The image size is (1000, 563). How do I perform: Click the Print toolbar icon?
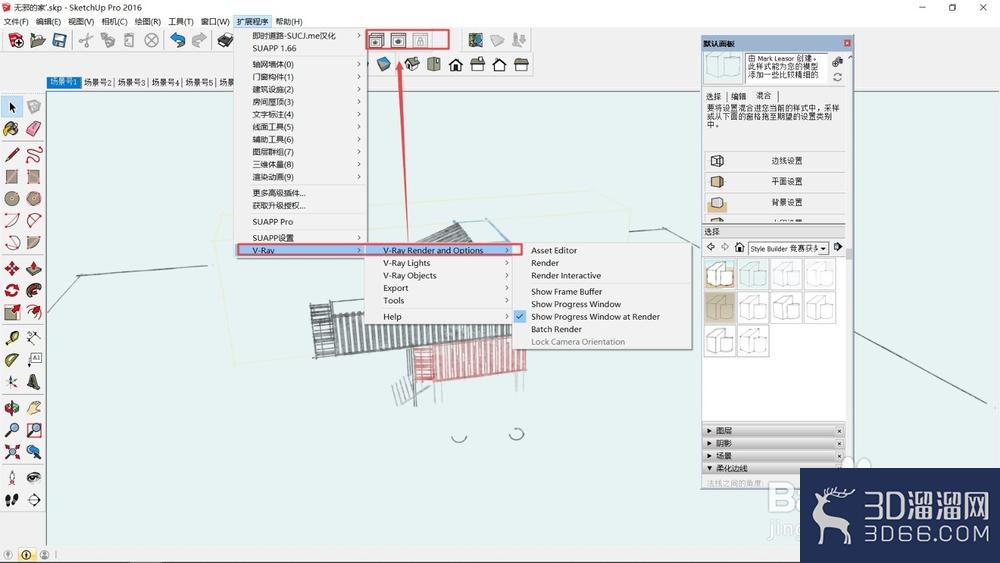[x=224, y=41]
